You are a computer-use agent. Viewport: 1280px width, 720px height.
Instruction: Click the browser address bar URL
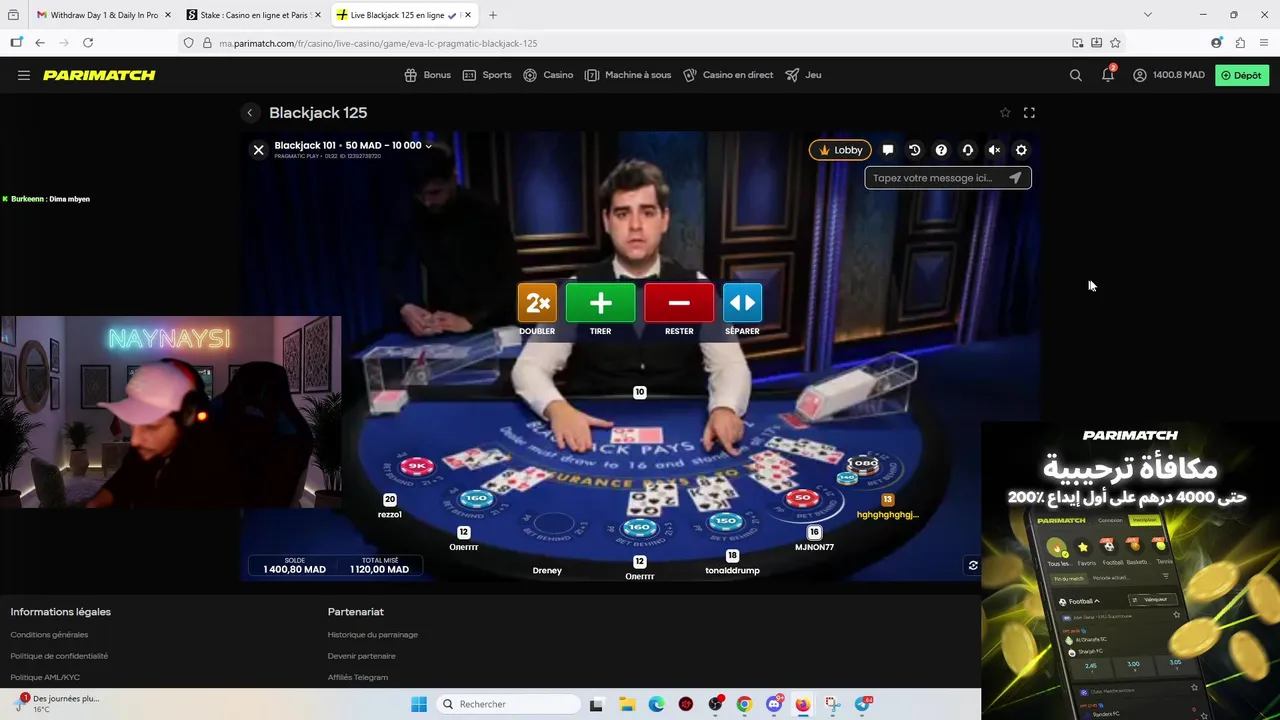[x=378, y=43]
